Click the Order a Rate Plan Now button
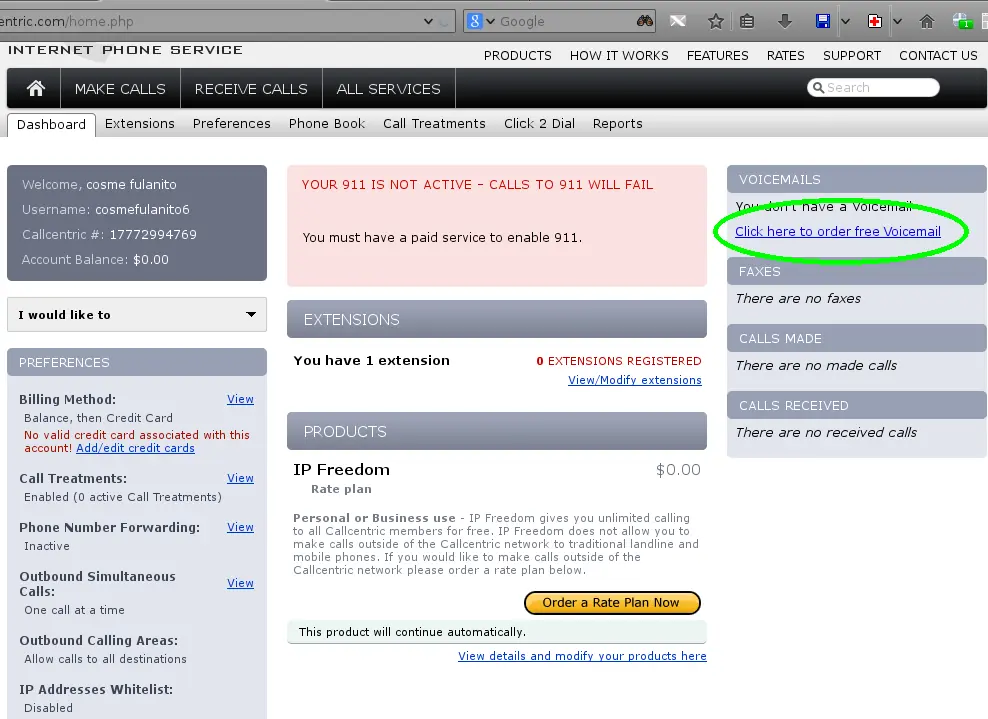988x719 pixels. pos(612,602)
